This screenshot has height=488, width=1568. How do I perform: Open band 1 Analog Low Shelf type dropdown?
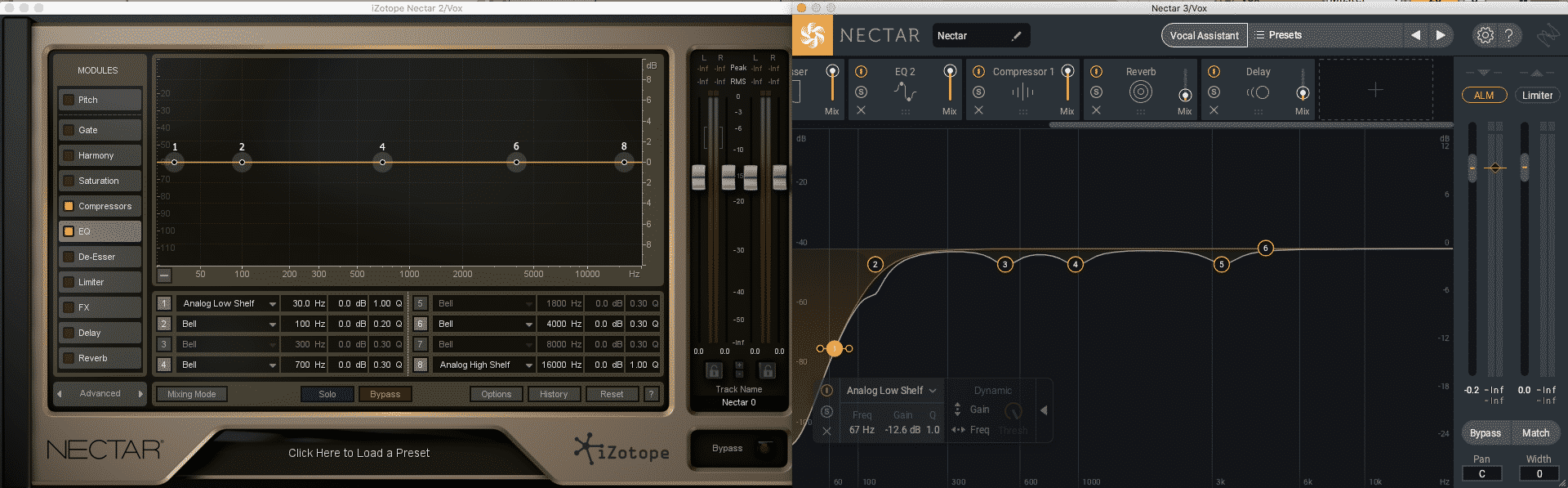[x=229, y=303]
